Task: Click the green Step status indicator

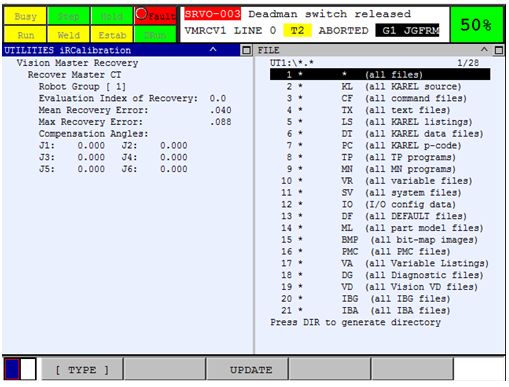Action: click(69, 16)
